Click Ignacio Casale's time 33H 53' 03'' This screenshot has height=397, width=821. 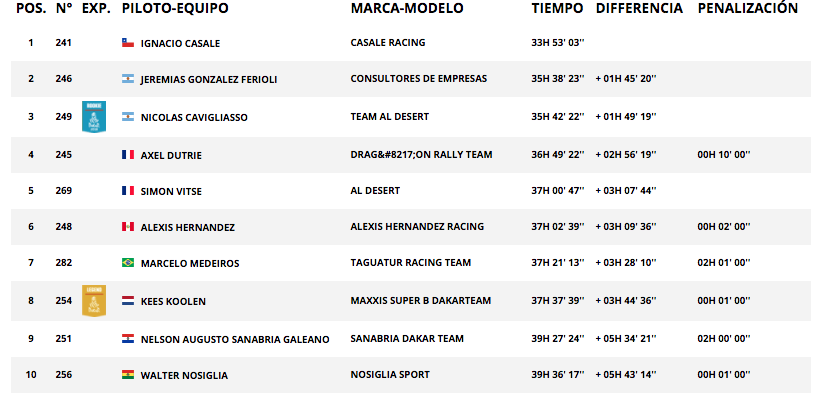click(558, 43)
